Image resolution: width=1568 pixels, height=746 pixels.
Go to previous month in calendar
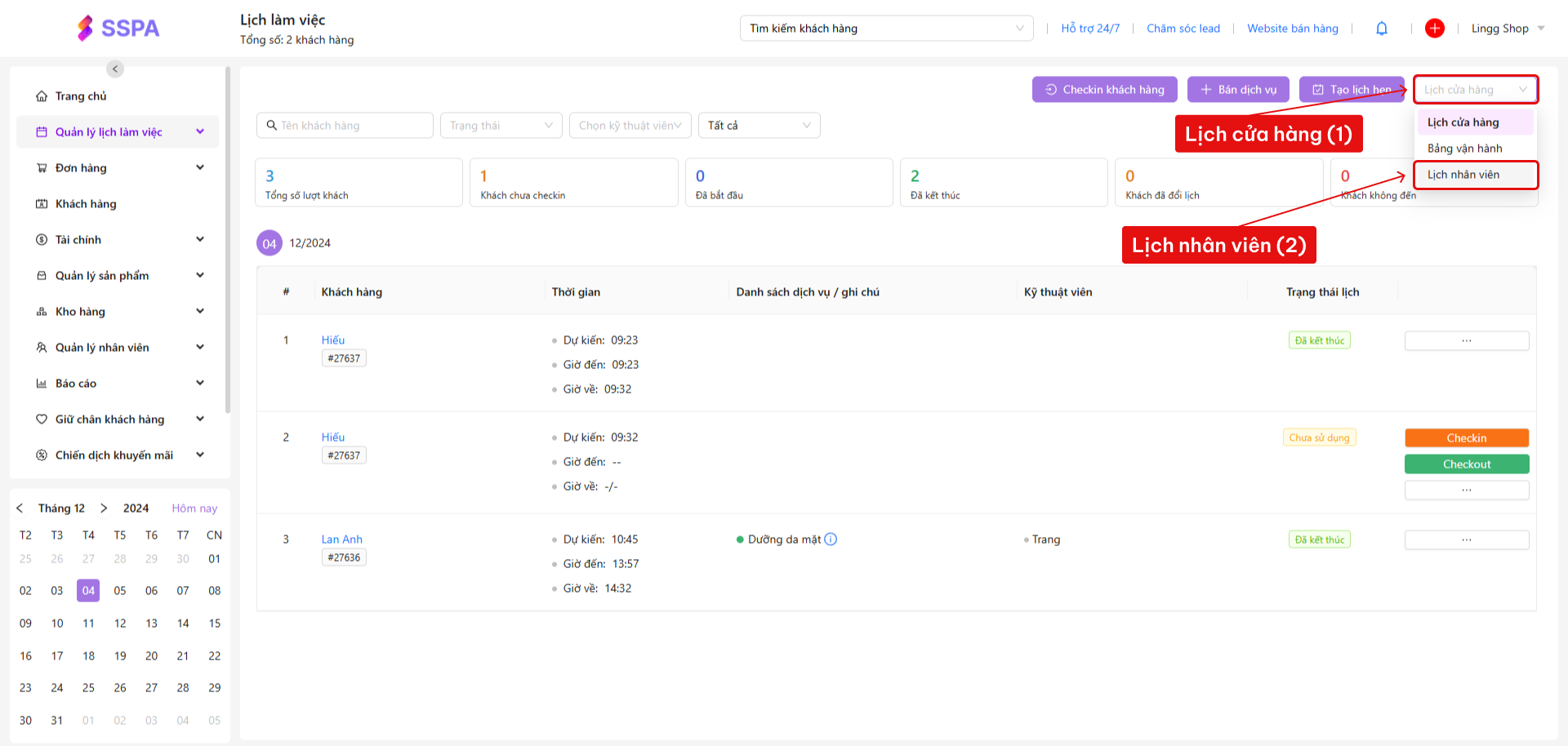tap(20, 508)
